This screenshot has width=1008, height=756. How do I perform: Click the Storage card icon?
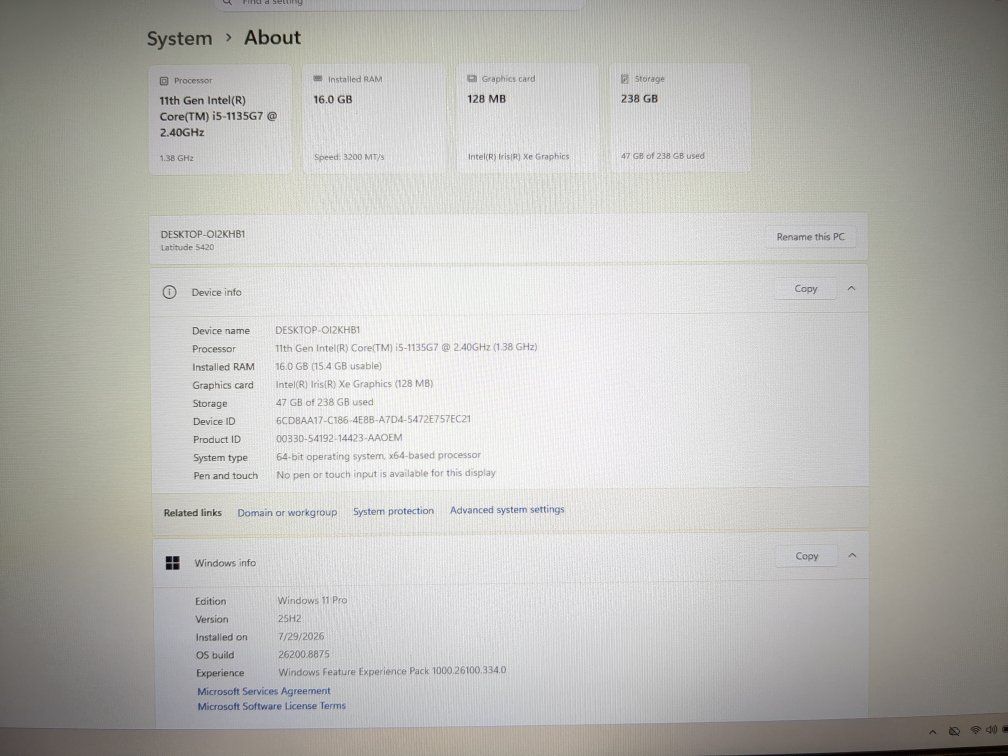pos(625,78)
